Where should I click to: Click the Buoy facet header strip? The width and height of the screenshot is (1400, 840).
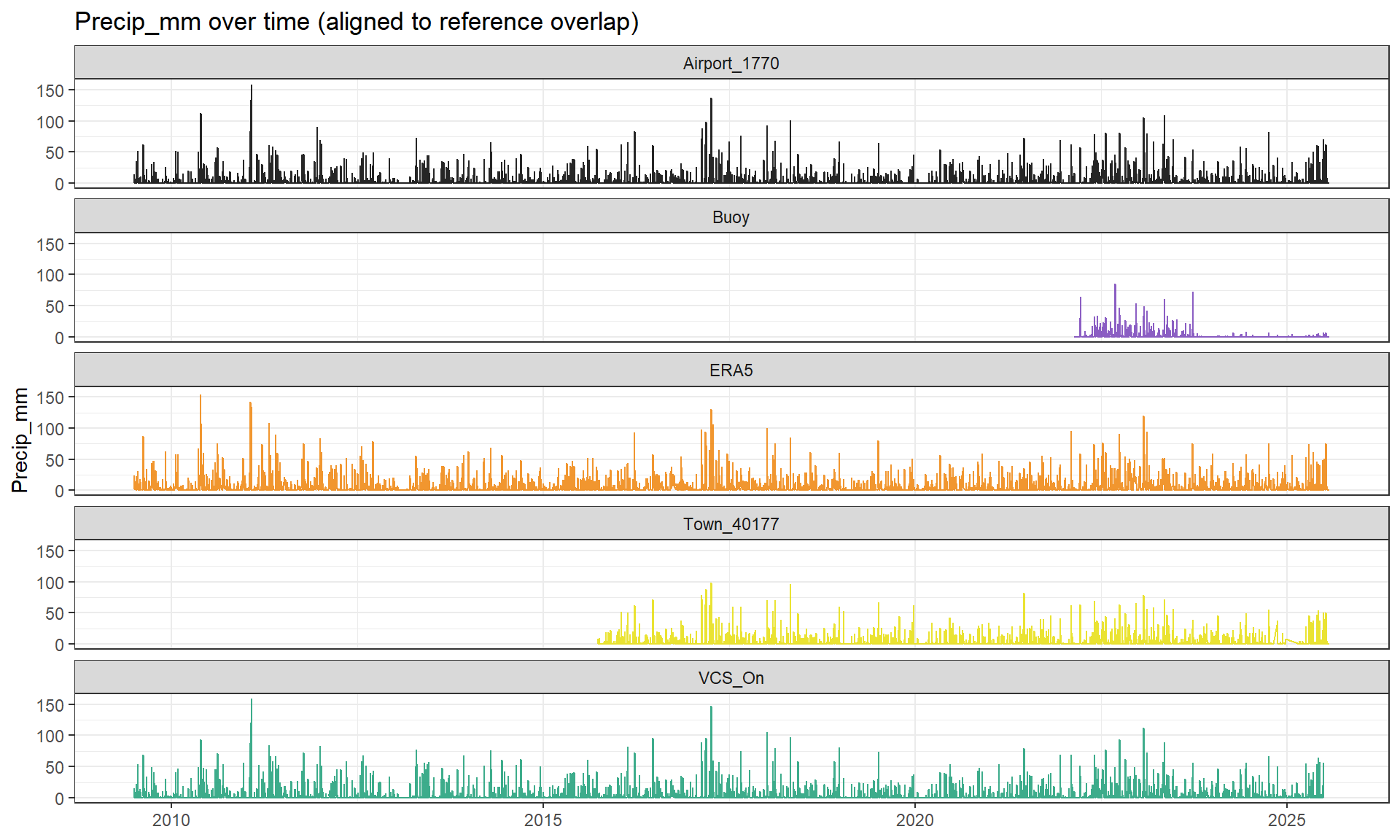click(731, 217)
